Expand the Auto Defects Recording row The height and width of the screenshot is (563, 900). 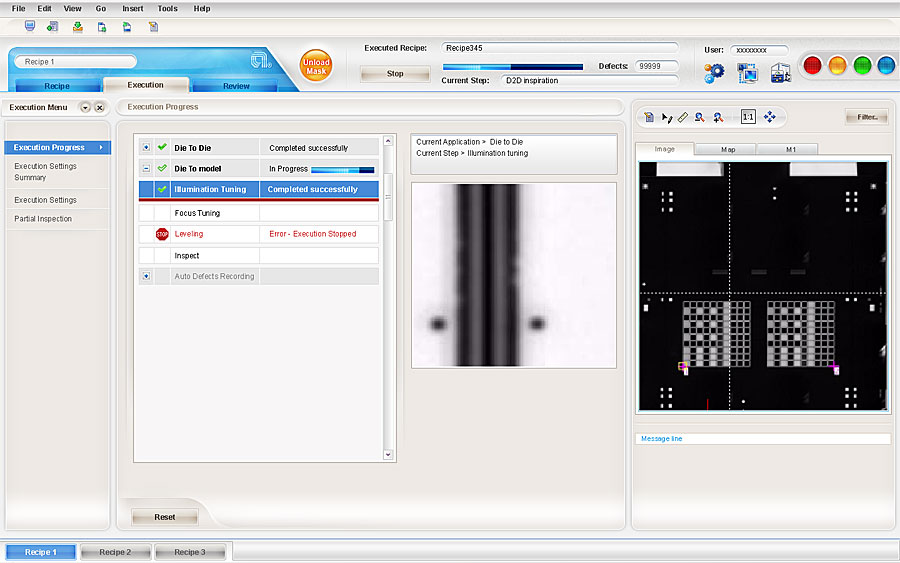pyautogui.click(x=146, y=276)
